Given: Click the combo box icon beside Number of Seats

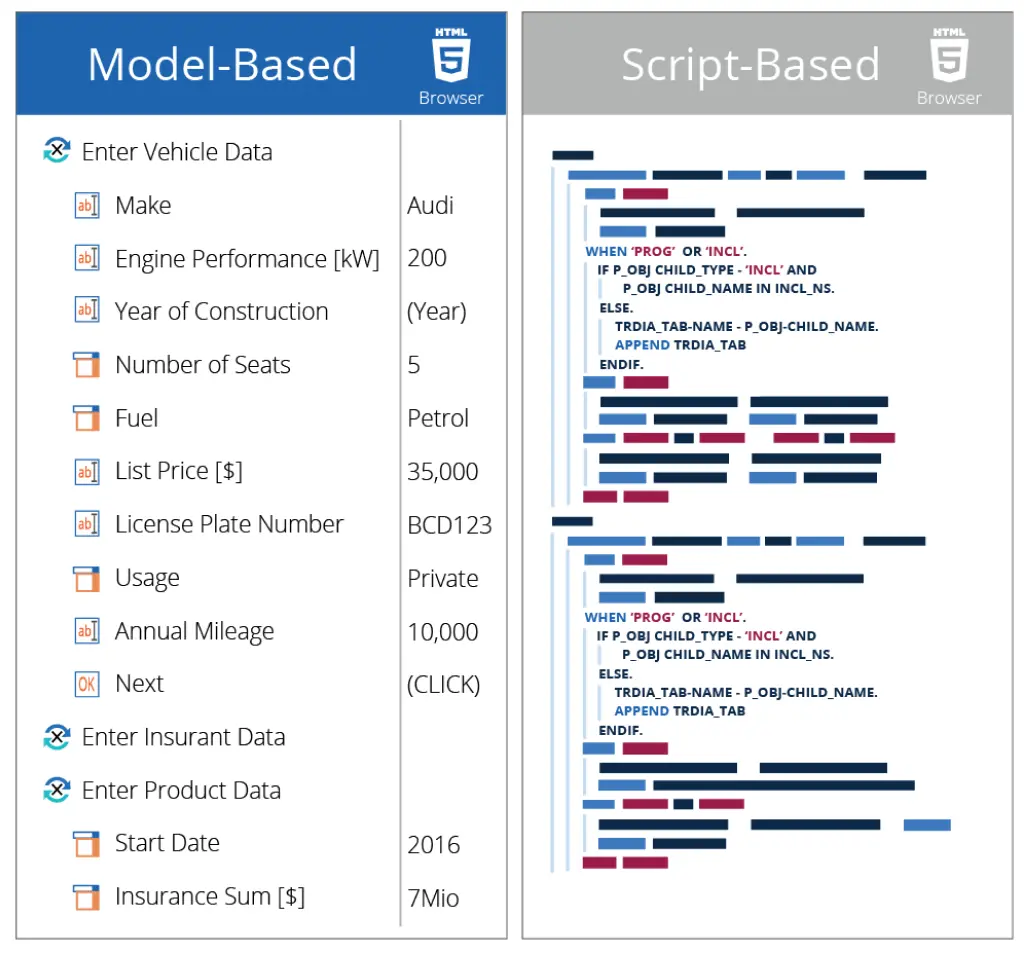Looking at the screenshot, I should point(88,365).
